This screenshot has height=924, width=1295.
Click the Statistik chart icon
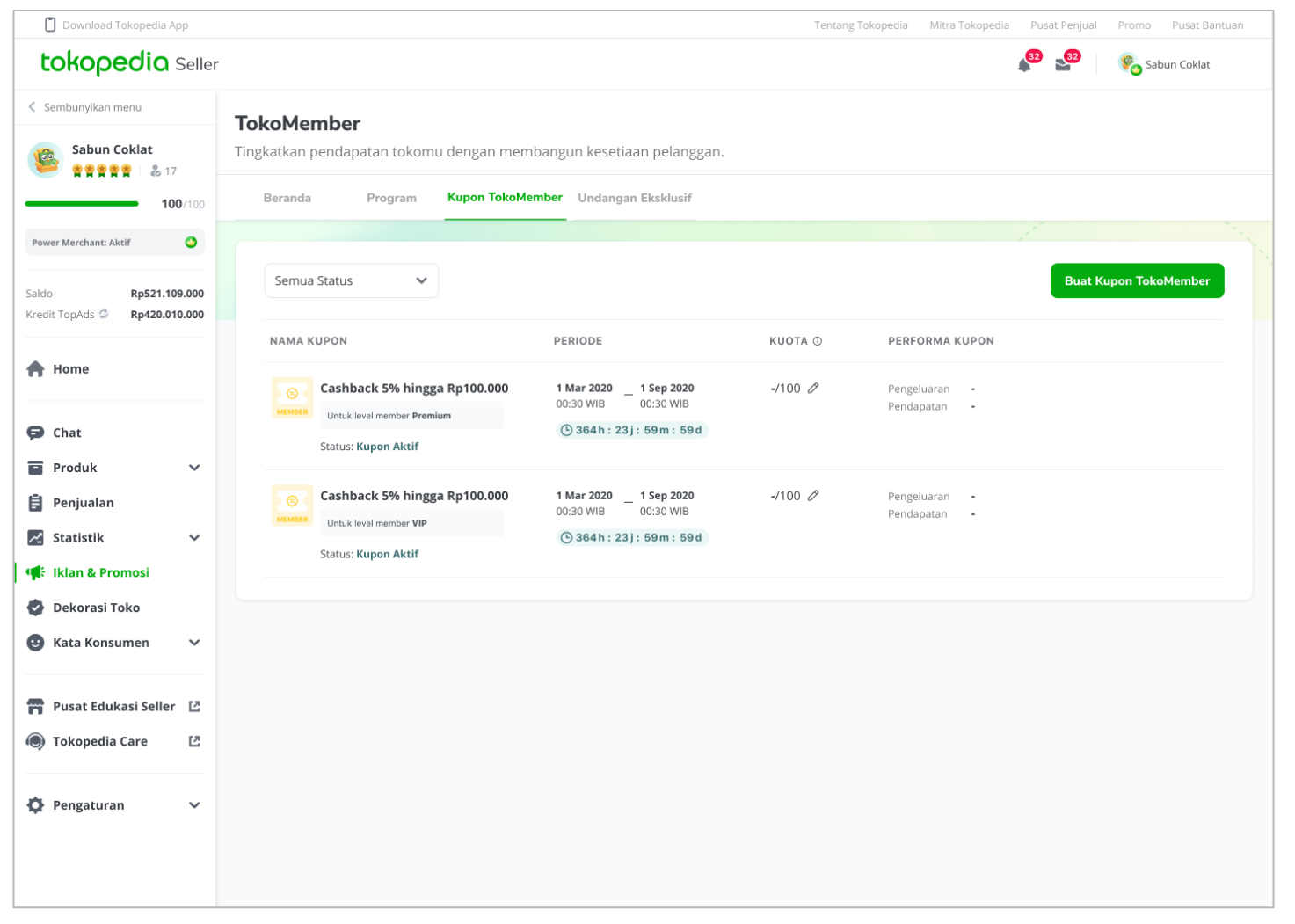pyautogui.click(x=35, y=538)
